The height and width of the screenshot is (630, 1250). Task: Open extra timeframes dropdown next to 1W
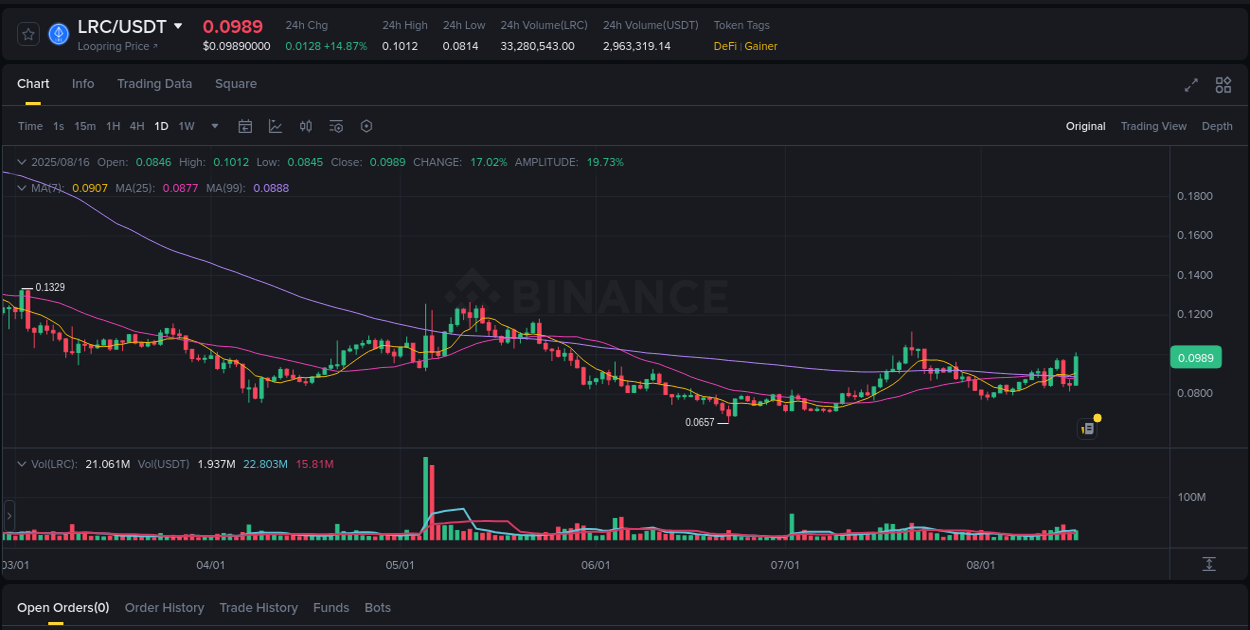point(214,126)
